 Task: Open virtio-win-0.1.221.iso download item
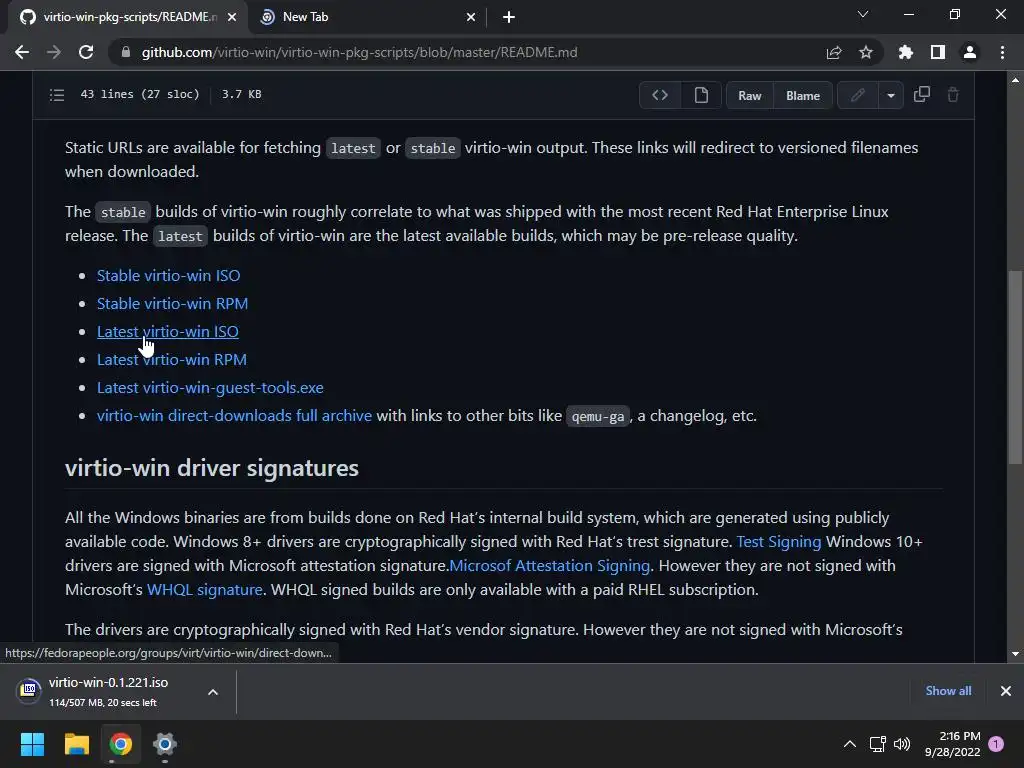coord(108,692)
